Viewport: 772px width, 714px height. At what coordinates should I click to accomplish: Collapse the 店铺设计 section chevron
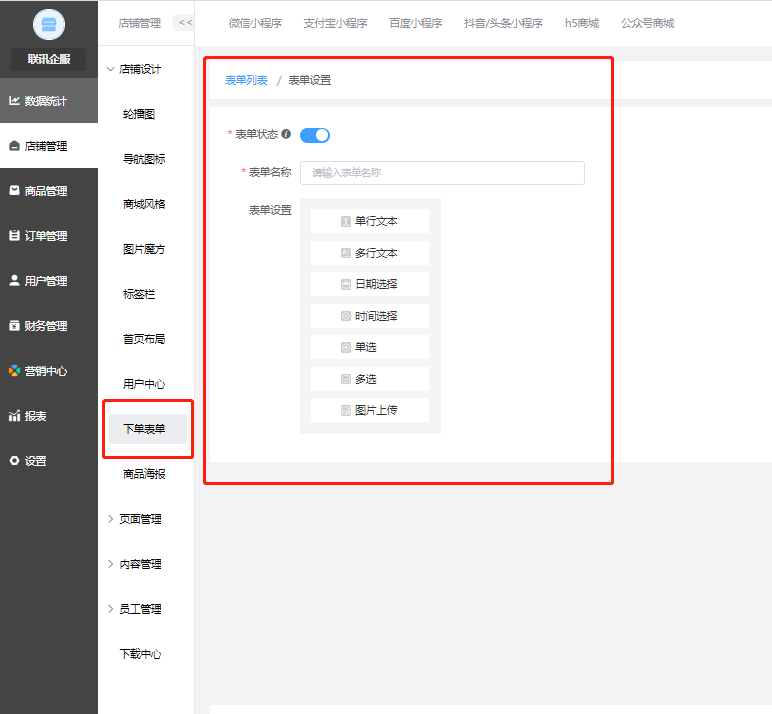pos(111,69)
